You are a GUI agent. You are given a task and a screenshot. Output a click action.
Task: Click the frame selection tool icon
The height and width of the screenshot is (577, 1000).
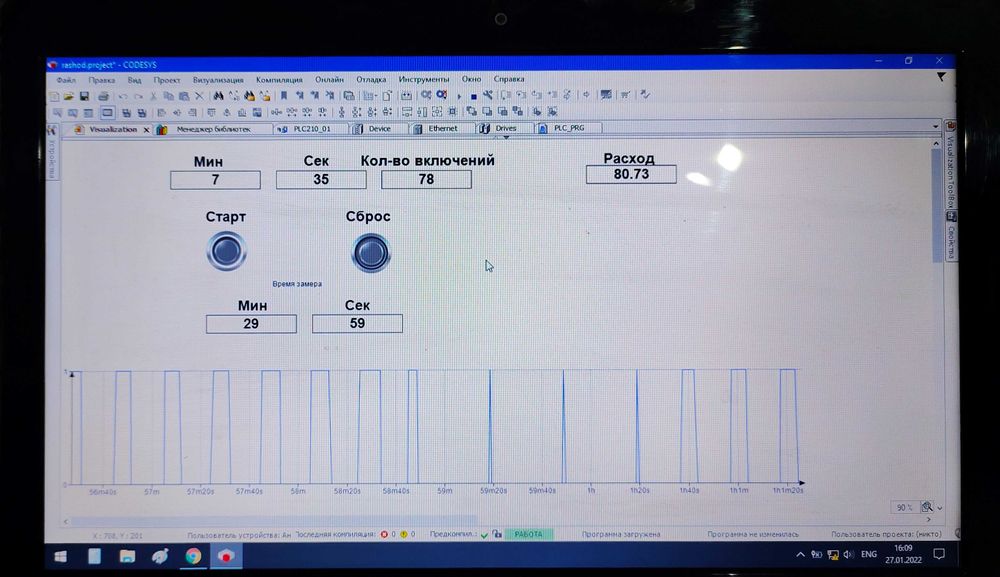pos(107,113)
